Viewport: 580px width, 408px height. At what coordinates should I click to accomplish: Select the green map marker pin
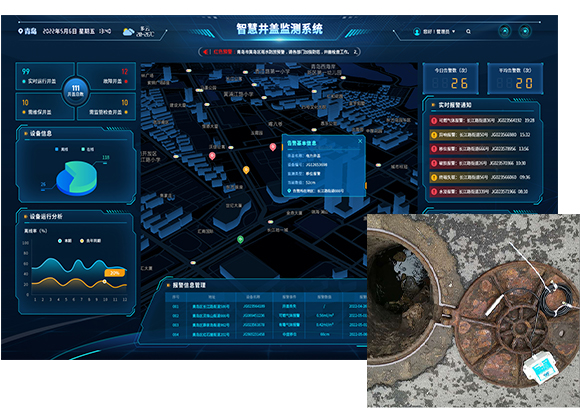coord(240,240)
